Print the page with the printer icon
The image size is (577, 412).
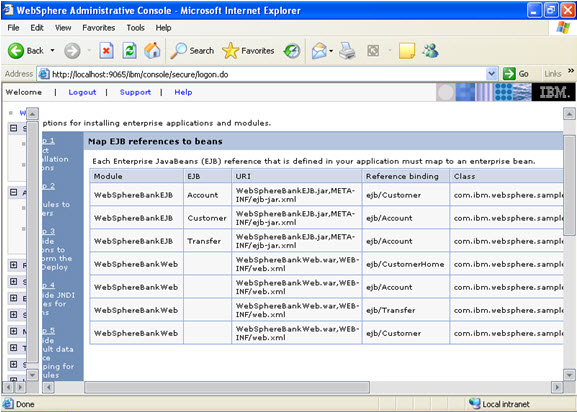[347, 51]
